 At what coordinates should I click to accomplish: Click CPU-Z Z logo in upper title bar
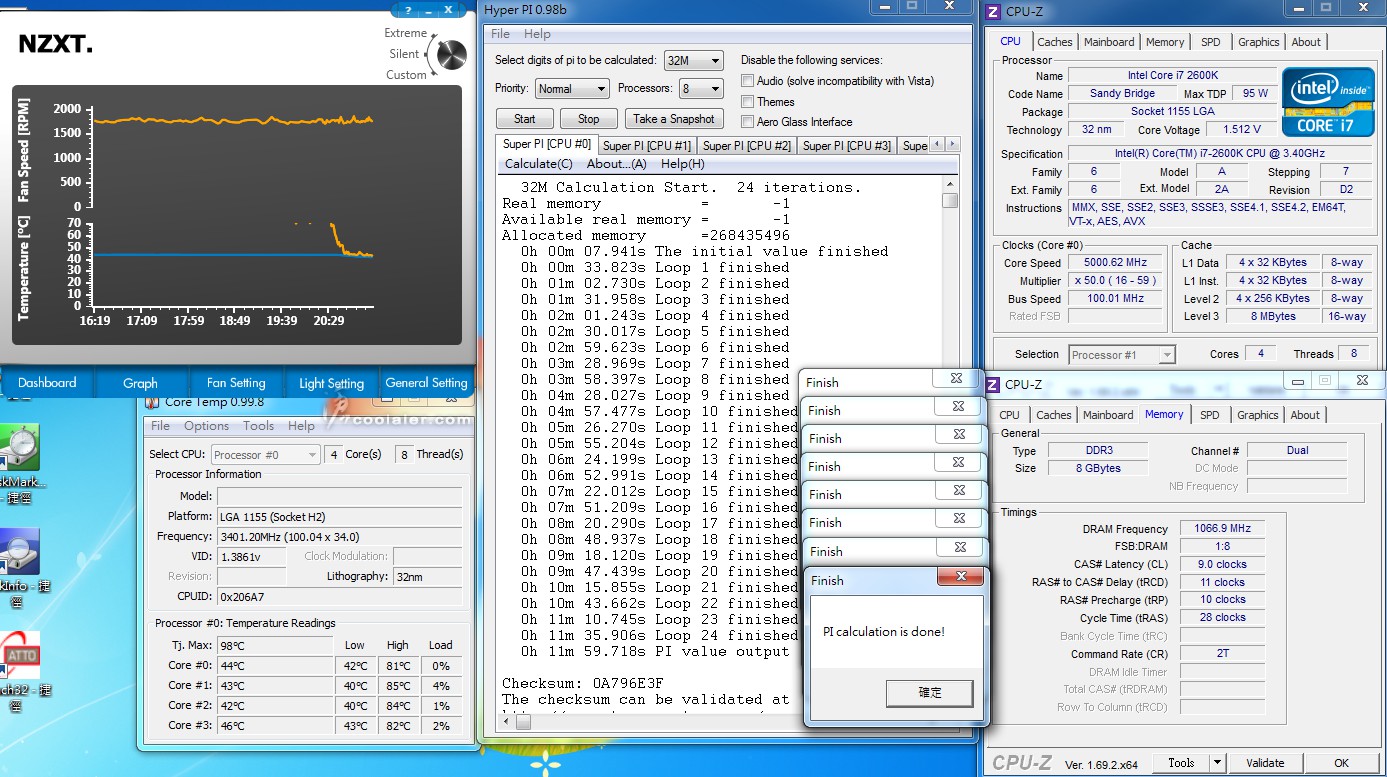point(993,12)
